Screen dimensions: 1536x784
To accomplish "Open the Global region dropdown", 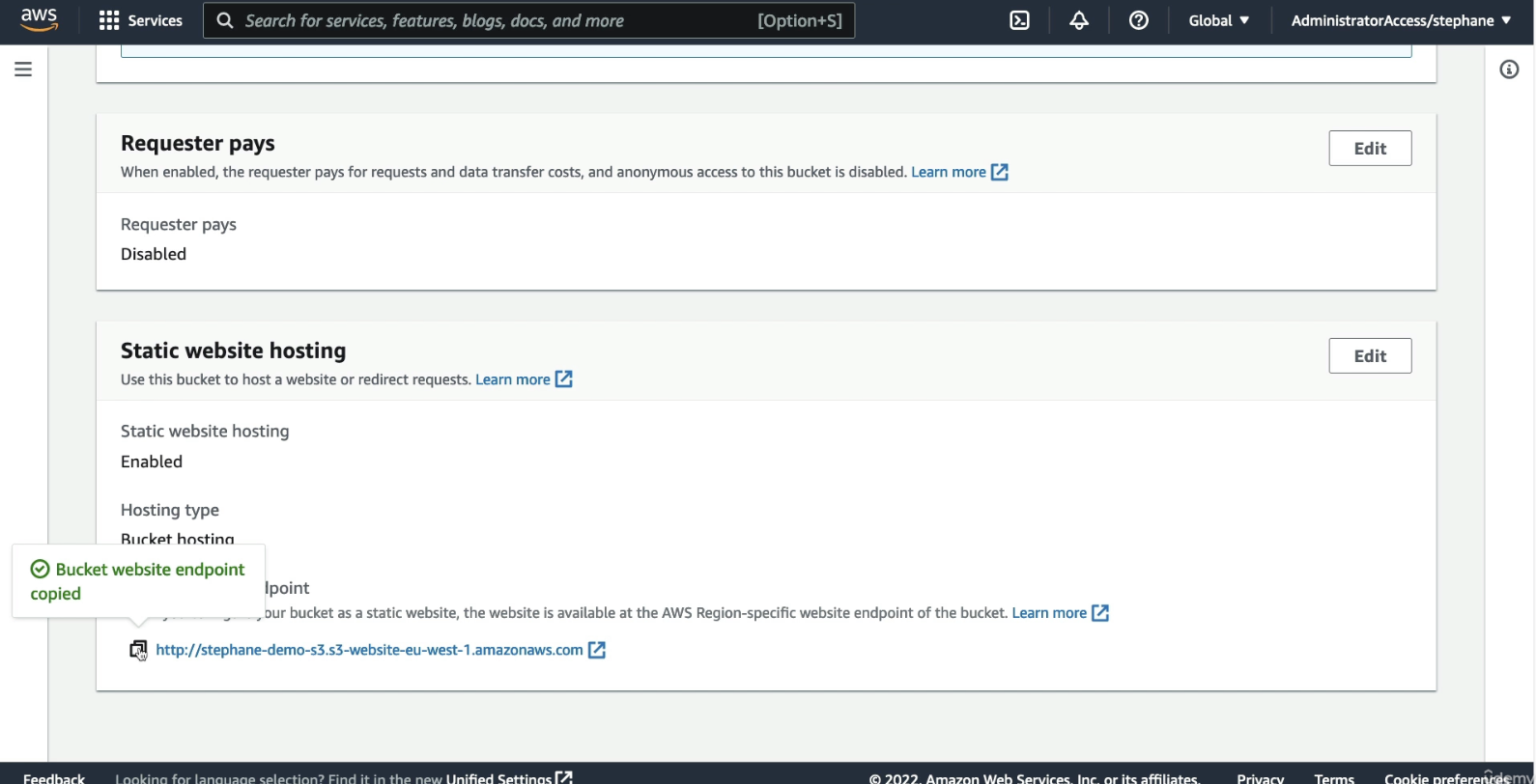I will pos(1219,20).
